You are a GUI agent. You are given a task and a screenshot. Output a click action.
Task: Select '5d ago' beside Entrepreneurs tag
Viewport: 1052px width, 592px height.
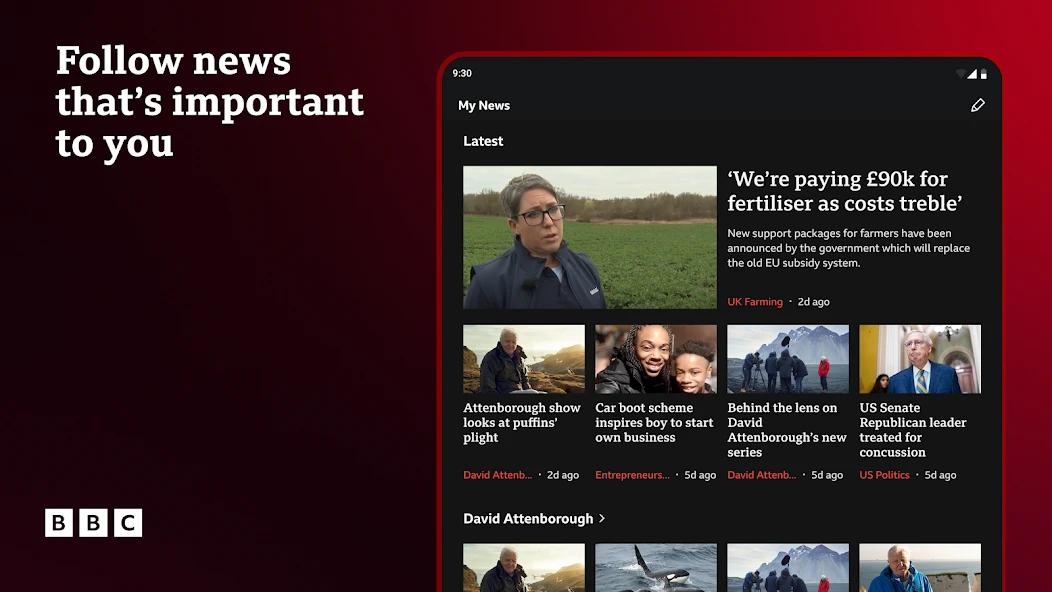pos(700,475)
